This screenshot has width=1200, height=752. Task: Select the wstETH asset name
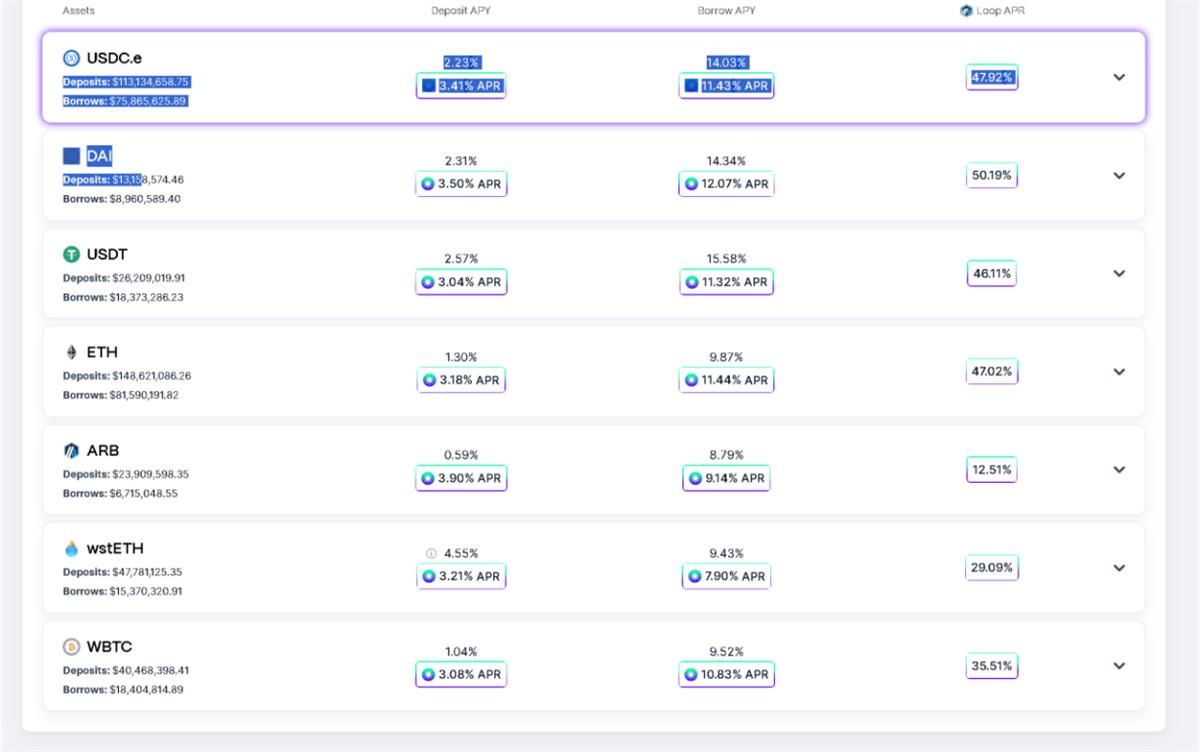pos(115,549)
